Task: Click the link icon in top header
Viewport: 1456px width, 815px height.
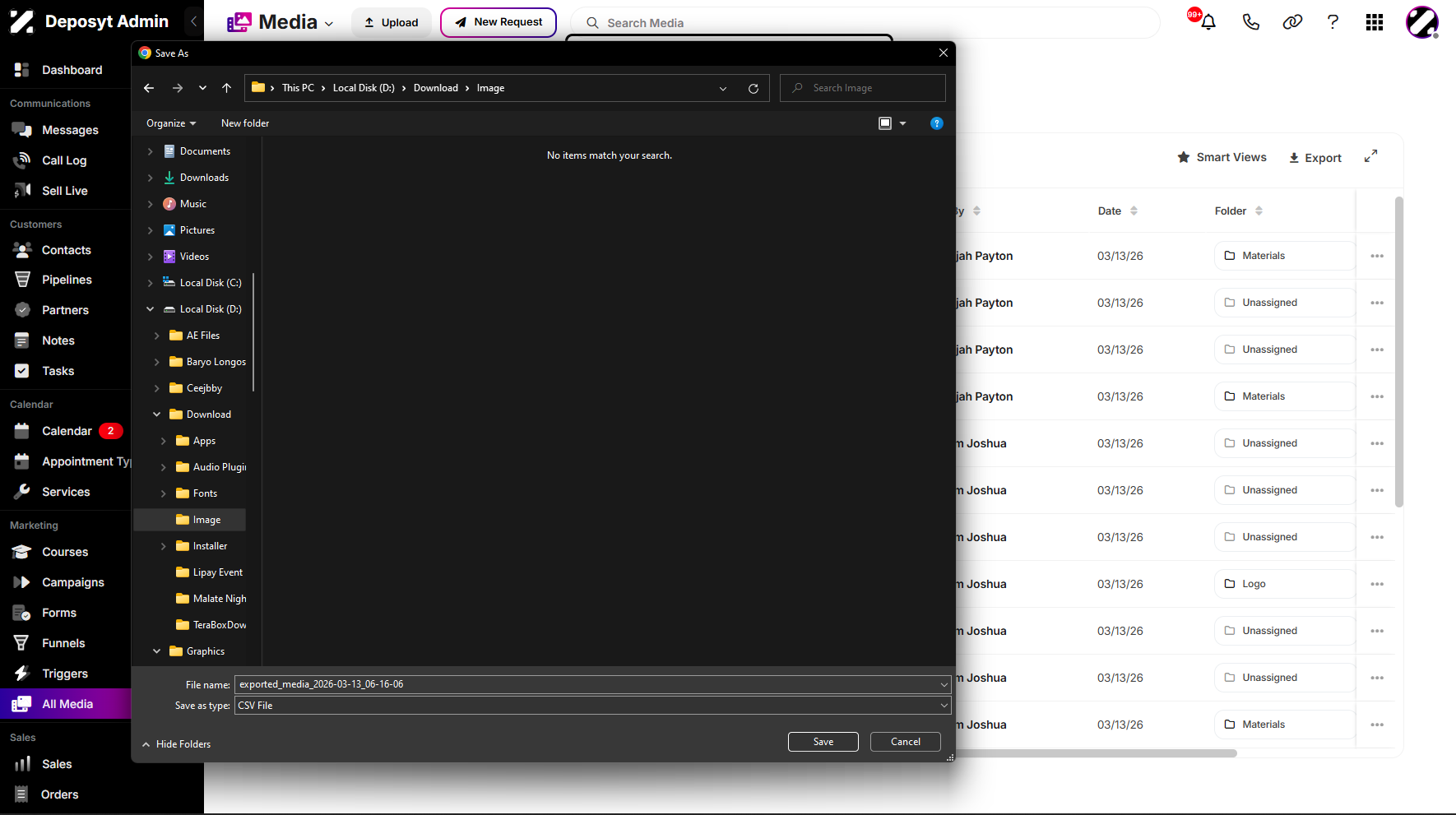Action: point(1292,22)
